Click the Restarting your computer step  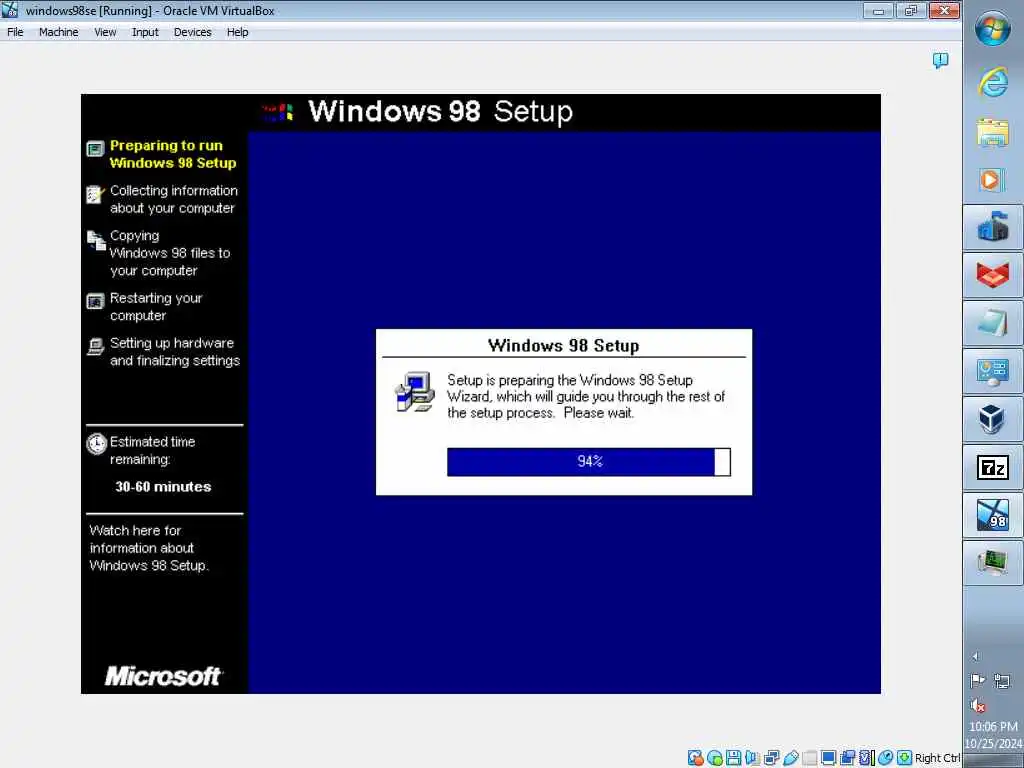tap(145, 306)
